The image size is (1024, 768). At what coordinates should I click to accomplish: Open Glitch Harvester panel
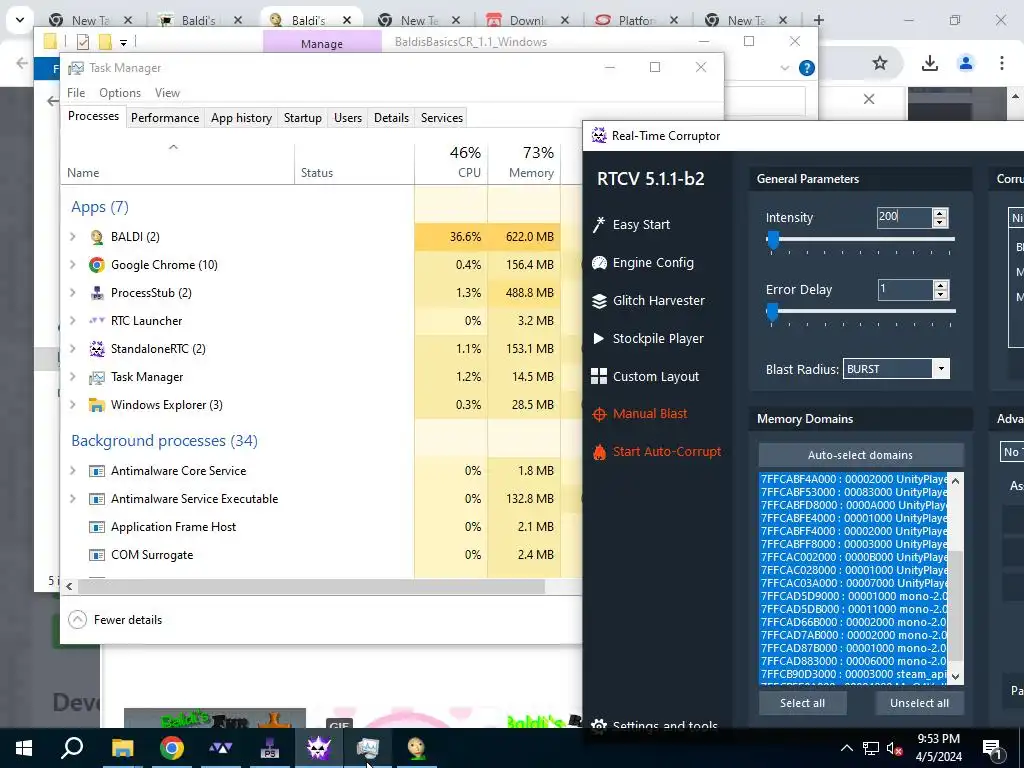click(648, 300)
